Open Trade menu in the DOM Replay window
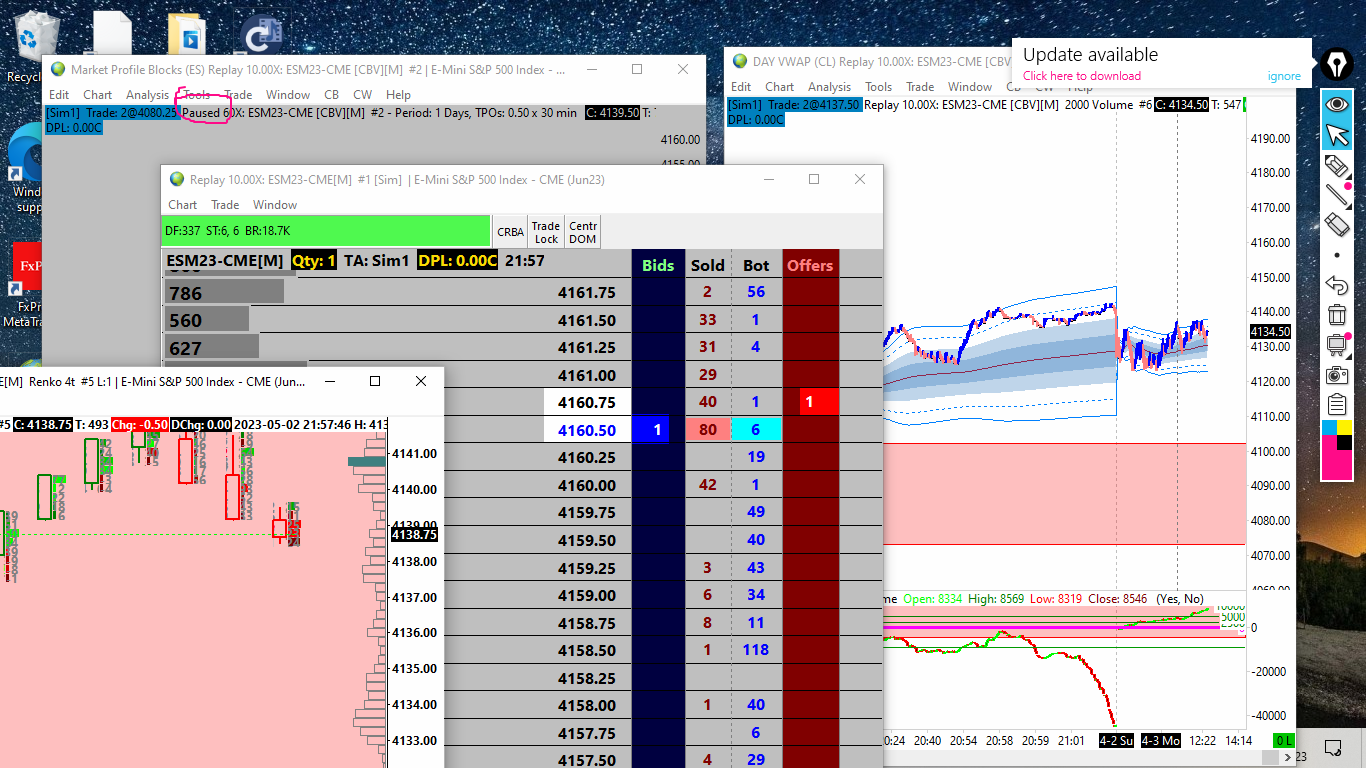Viewport: 1366px width, 768px height. pyautogui.click(x=225, y=205)
